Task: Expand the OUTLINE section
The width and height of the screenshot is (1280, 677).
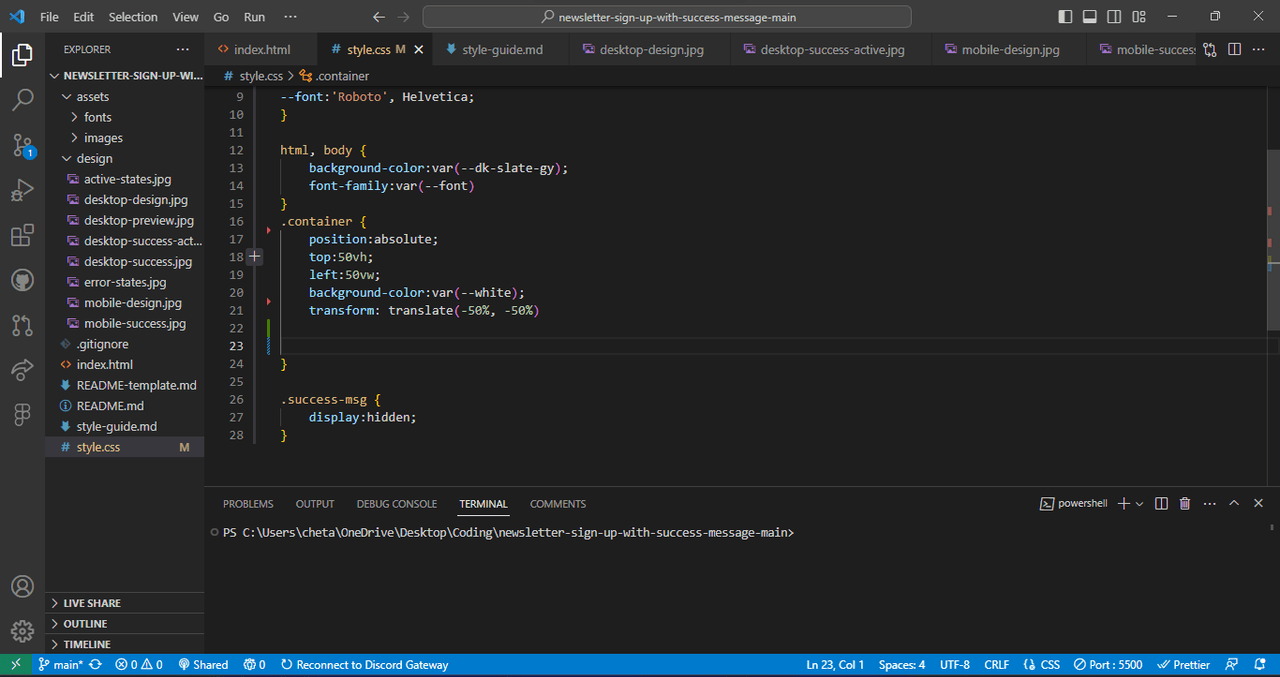Action: [85, 624]
